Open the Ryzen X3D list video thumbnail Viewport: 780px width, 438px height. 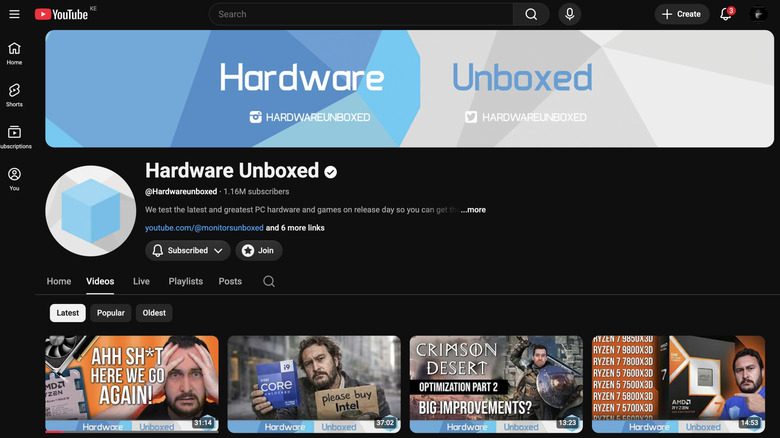[x=679, y=384]
